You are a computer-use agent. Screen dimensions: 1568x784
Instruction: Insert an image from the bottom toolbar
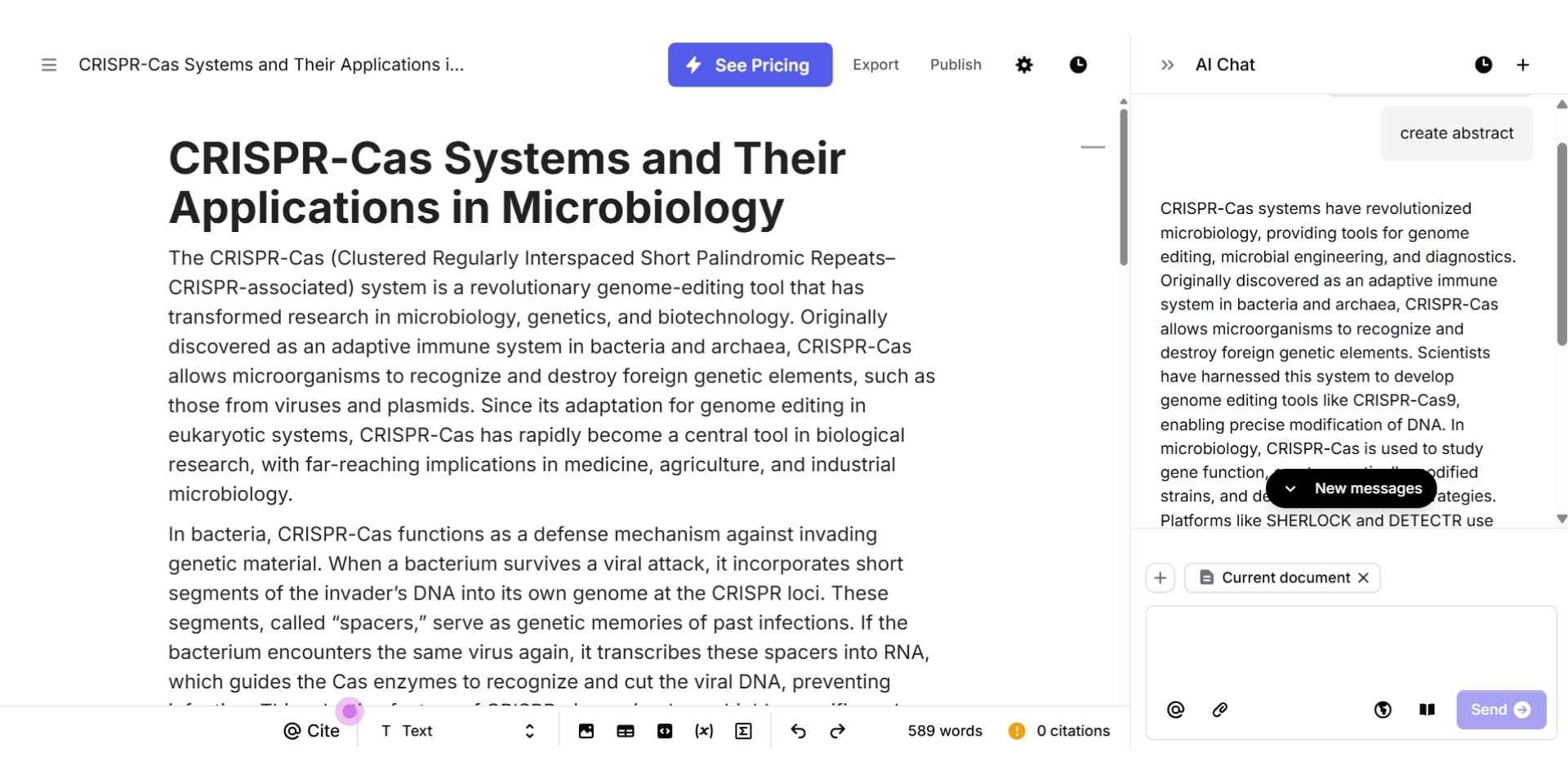(x=586, y=731)
